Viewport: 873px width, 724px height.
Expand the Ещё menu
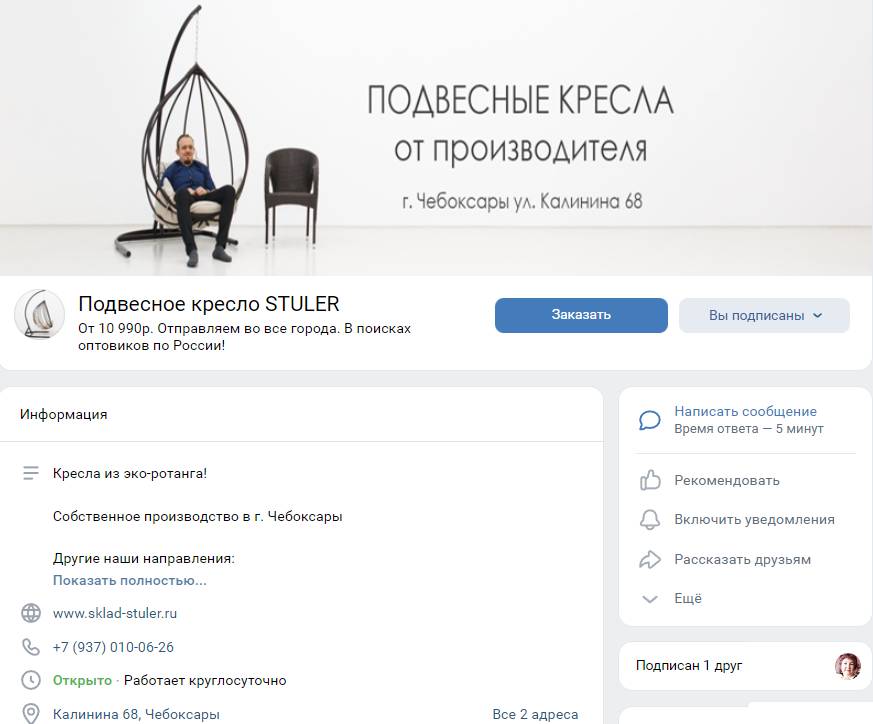(x=688, y=598)
